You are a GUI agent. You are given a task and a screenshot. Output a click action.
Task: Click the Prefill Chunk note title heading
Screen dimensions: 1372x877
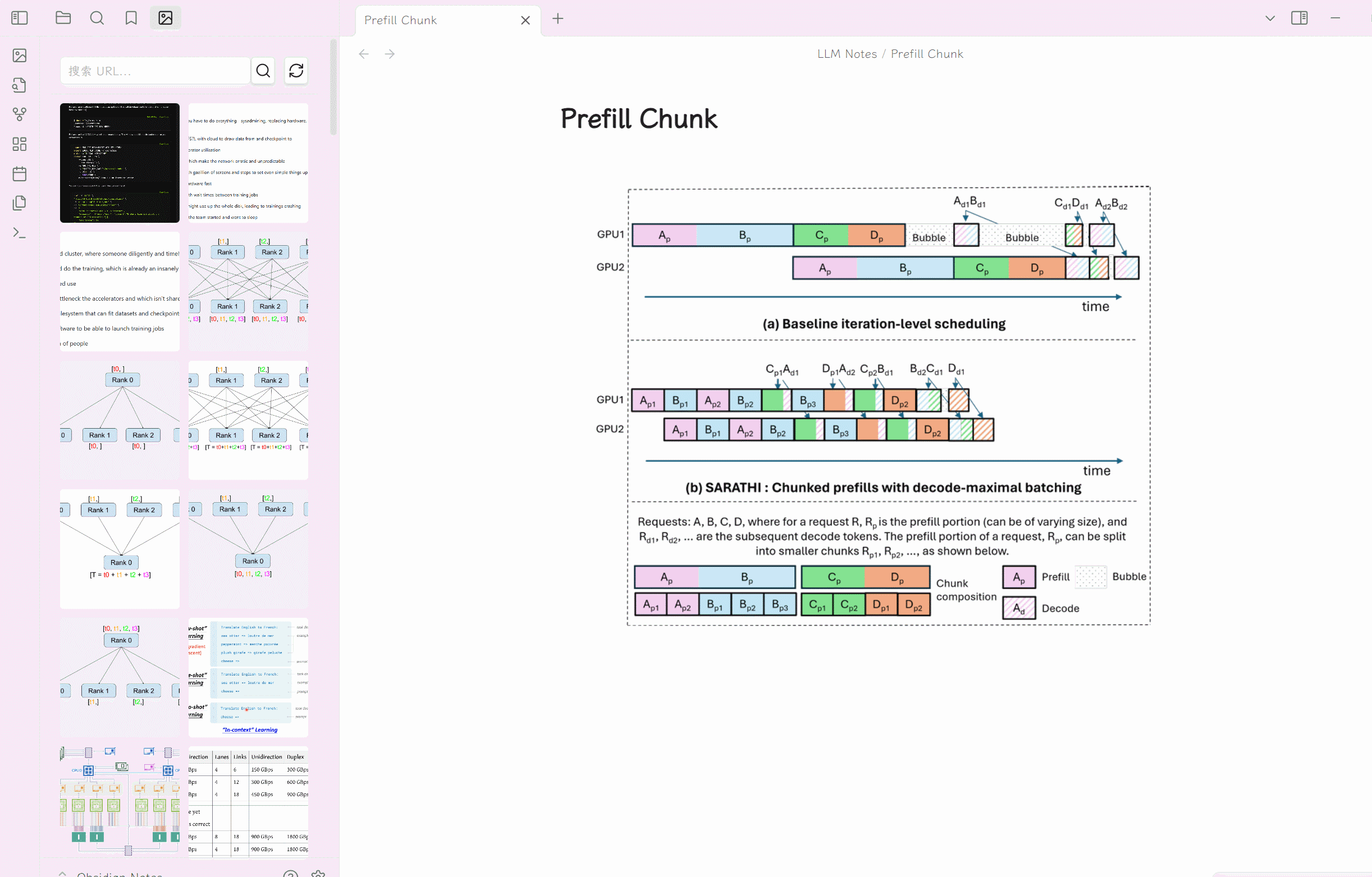pos(639,118)
